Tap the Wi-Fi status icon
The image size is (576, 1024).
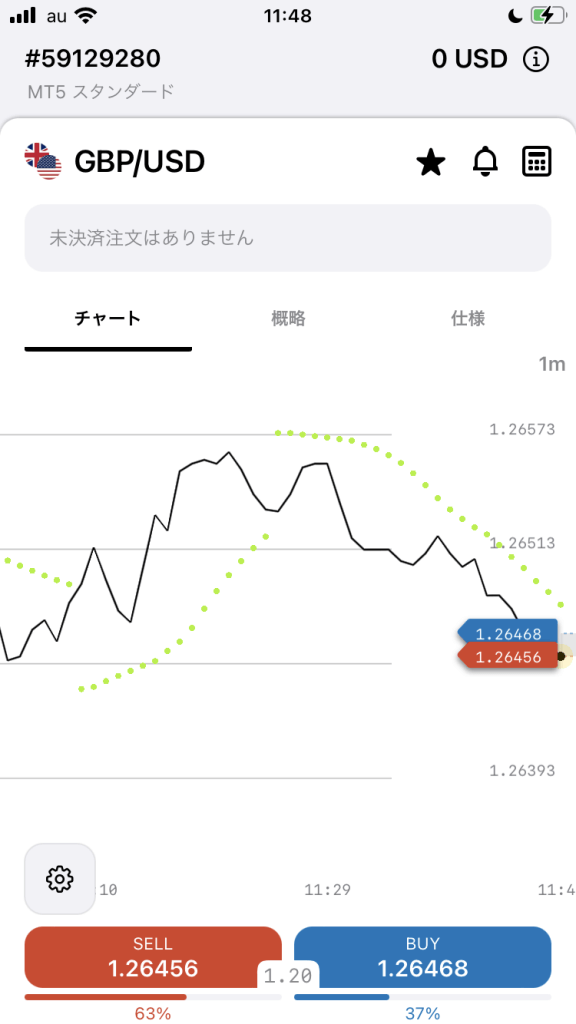coord(84,16)
